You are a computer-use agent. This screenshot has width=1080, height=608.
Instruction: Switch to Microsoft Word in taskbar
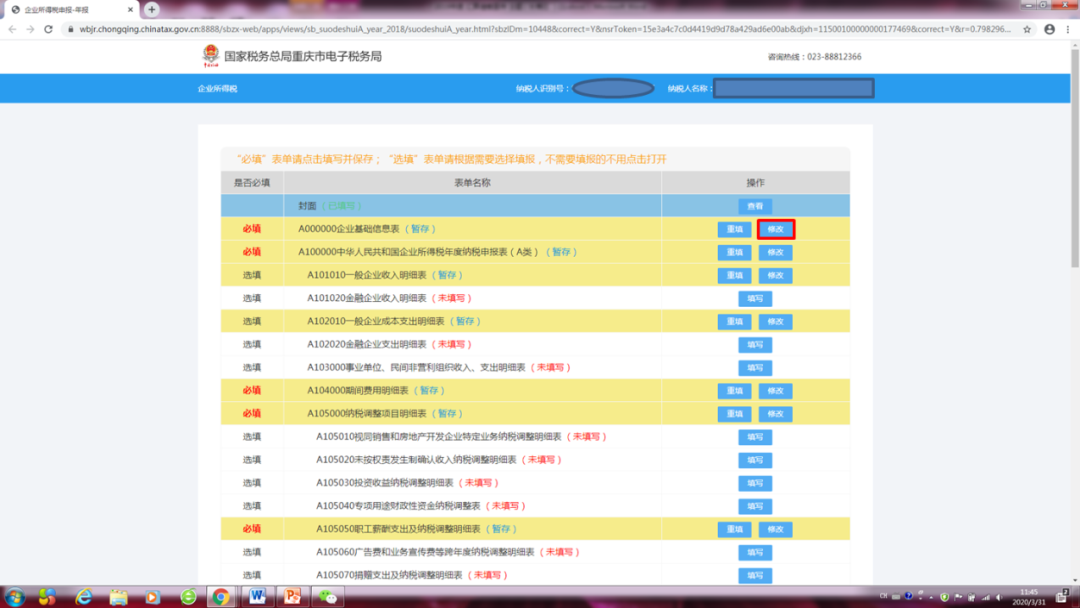257,597
